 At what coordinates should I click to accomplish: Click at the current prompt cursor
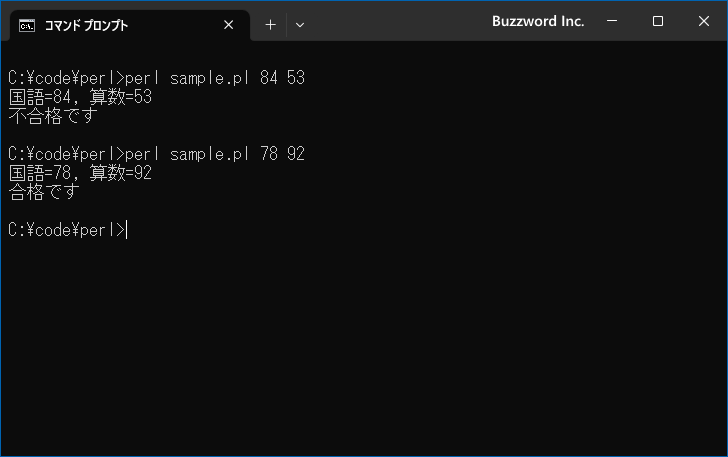(x=127, y=230)
